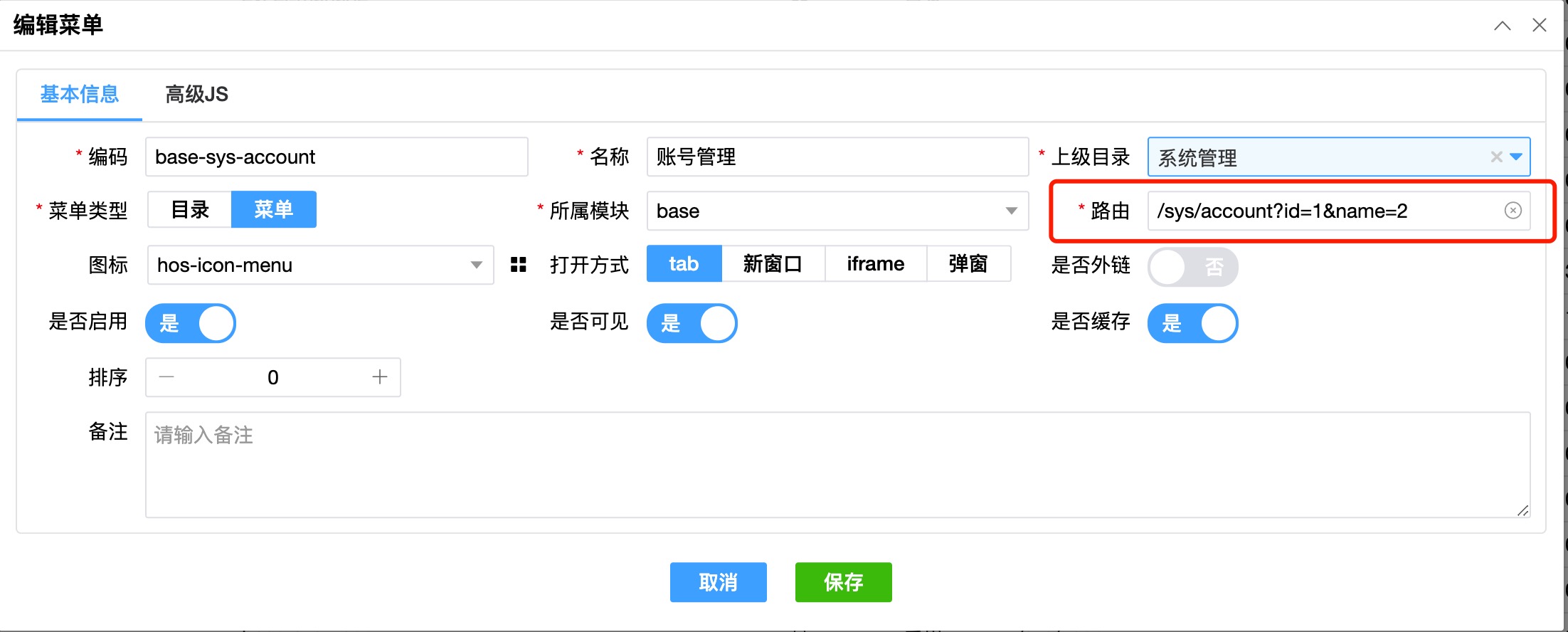Expand the 上级目录 dropdown arrow
The height and width of the screenshot is (632, 1568).
click(1516, 157)
